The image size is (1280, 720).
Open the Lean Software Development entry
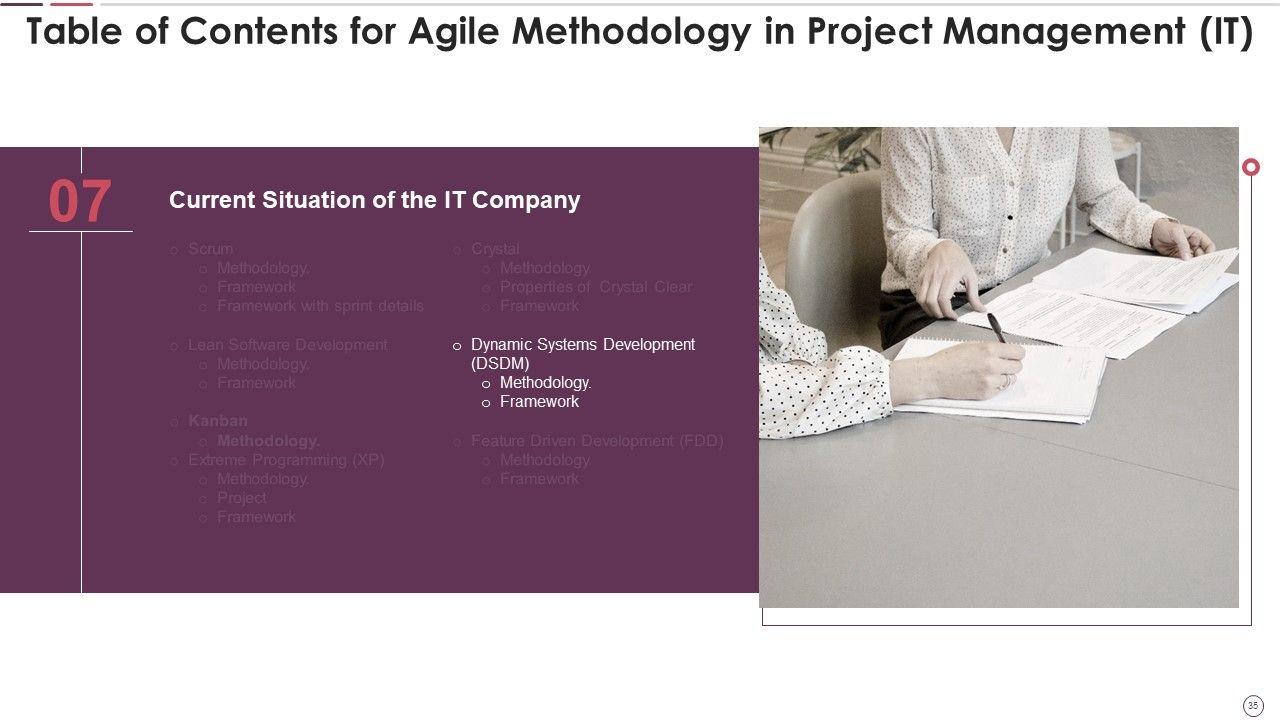[287, 345]
